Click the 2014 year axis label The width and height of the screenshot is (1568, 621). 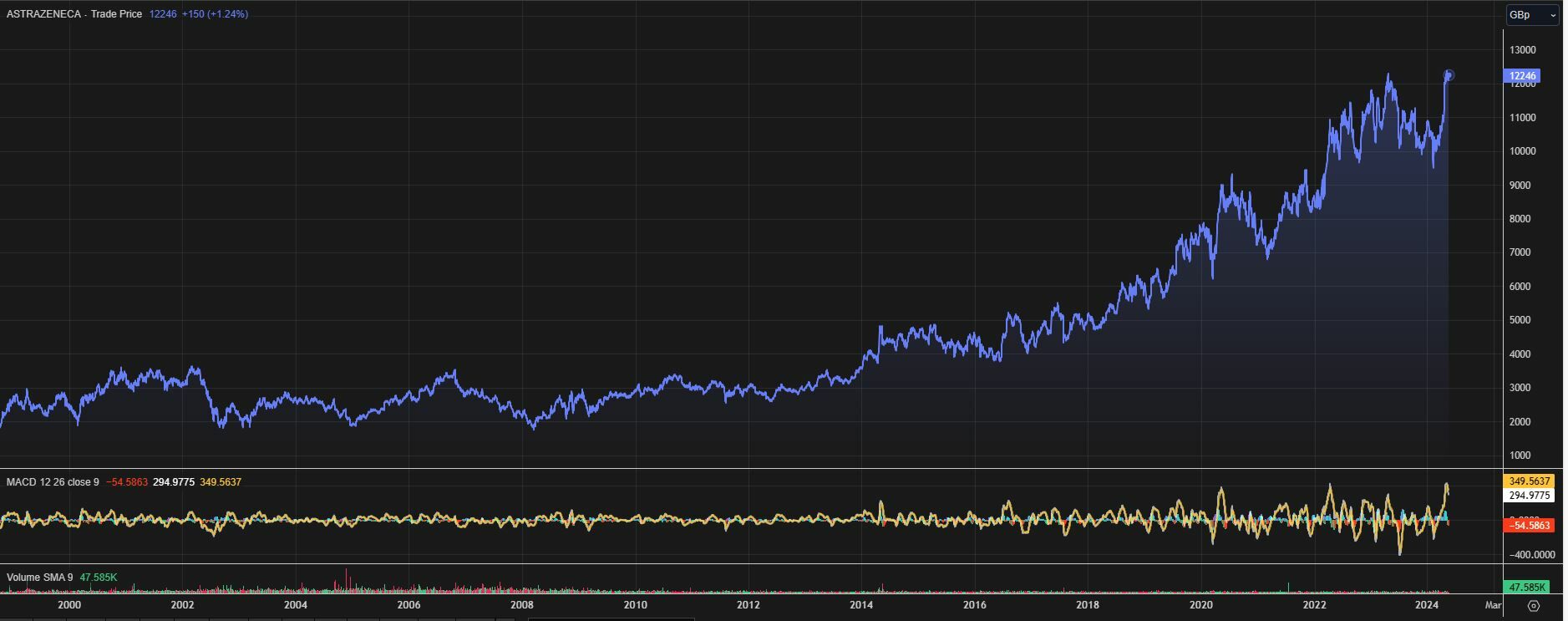tap(861, 605)
